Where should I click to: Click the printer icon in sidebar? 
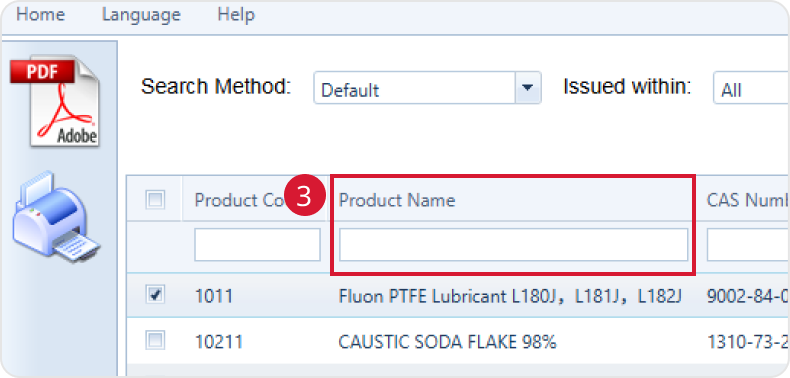[x=56, y=217]
